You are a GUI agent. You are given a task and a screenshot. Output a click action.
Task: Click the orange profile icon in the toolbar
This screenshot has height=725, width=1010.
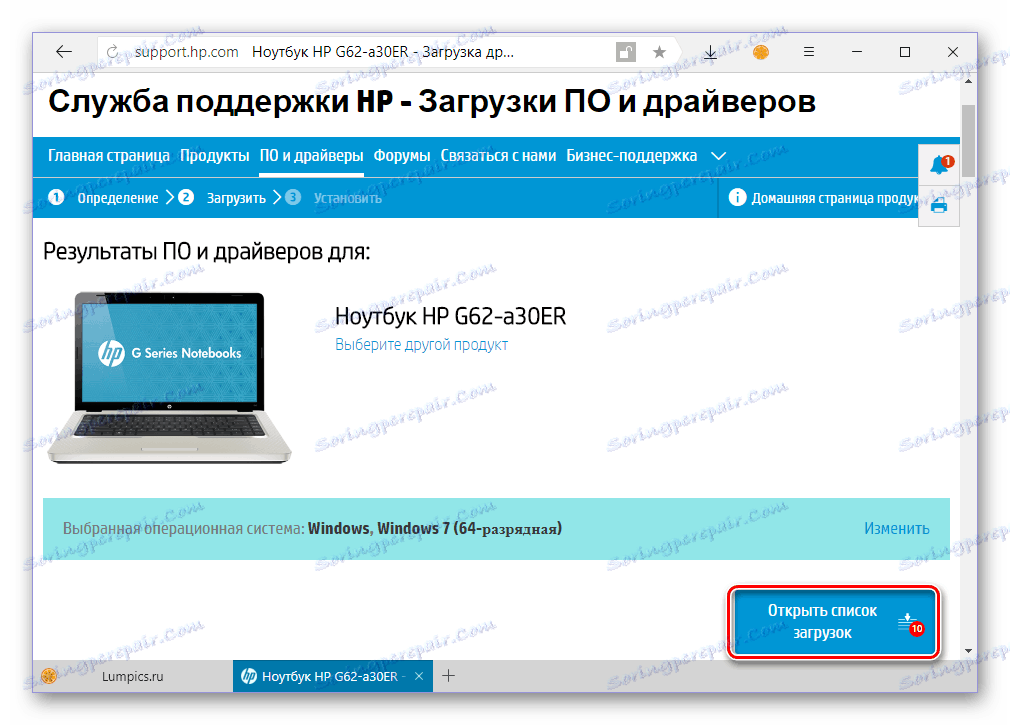pyautogui.click(x=760, y=51)
